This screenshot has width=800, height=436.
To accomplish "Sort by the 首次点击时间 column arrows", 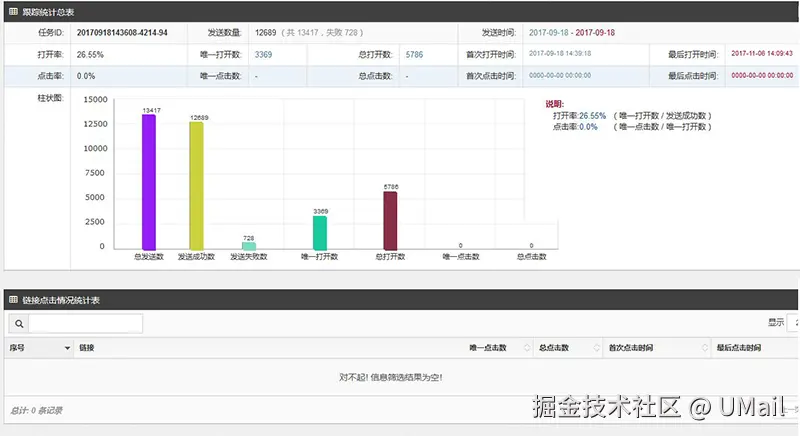I will [705, 348].
